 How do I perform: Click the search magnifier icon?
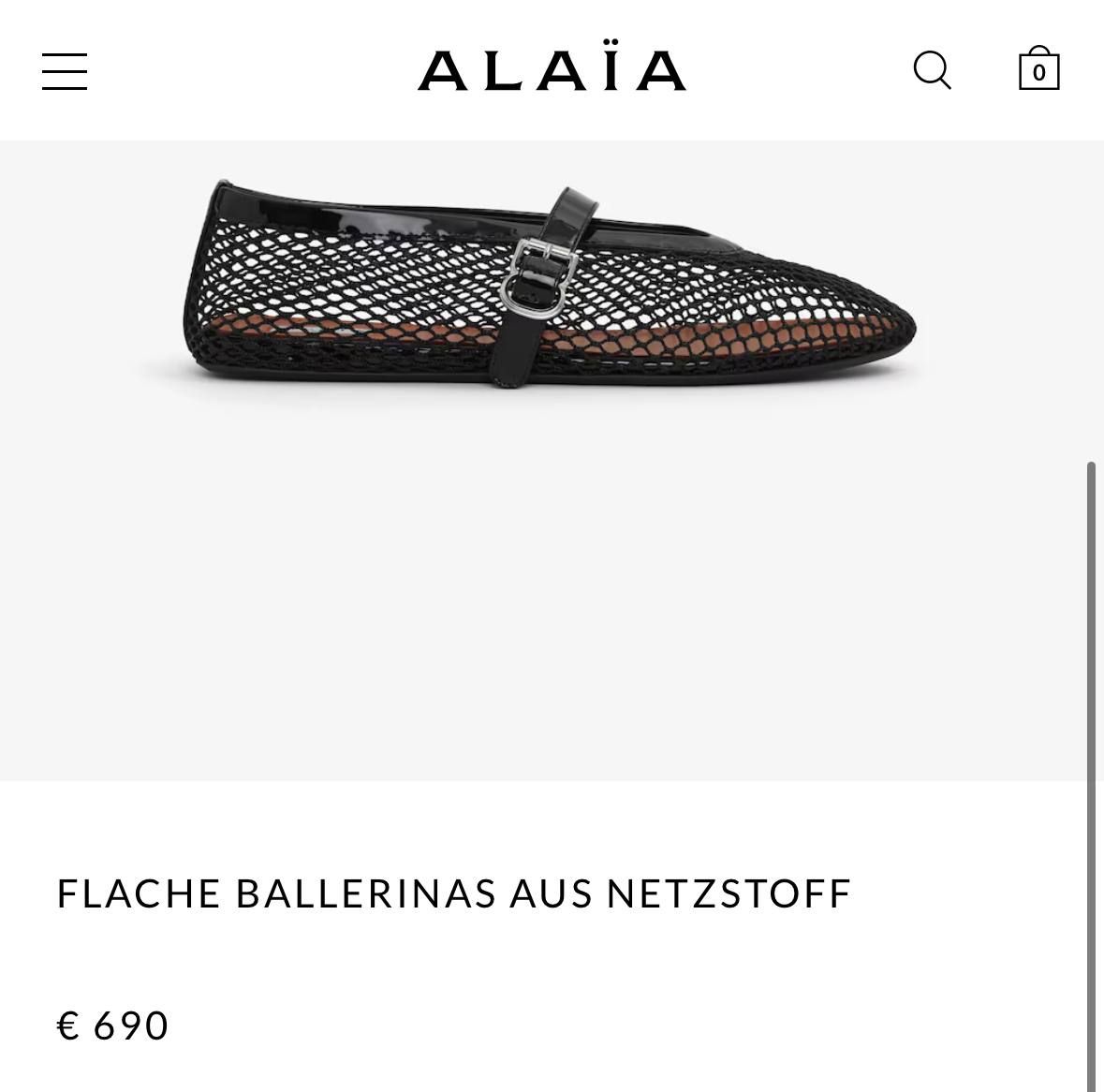(x=932, y=70)
